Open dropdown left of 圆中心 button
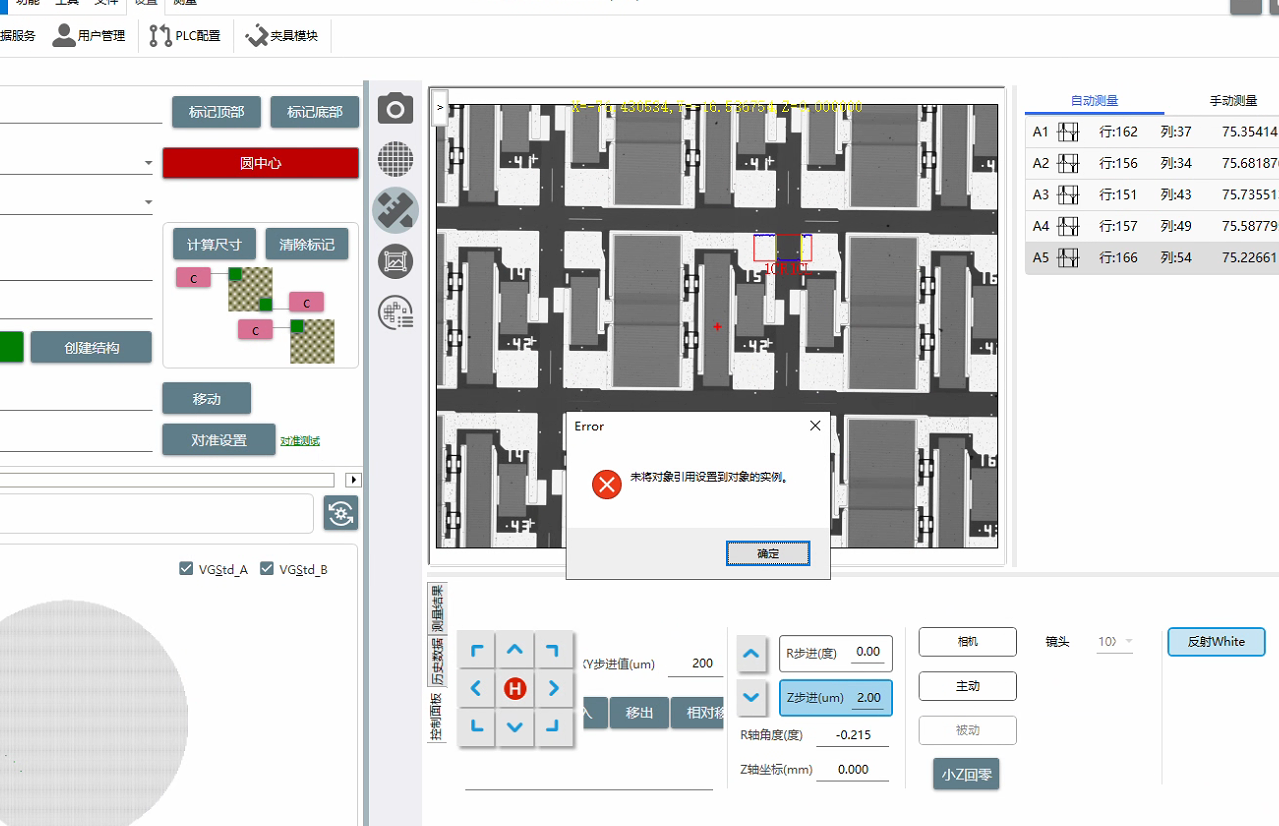This screenshot has width=1279, height=826. 148,163
